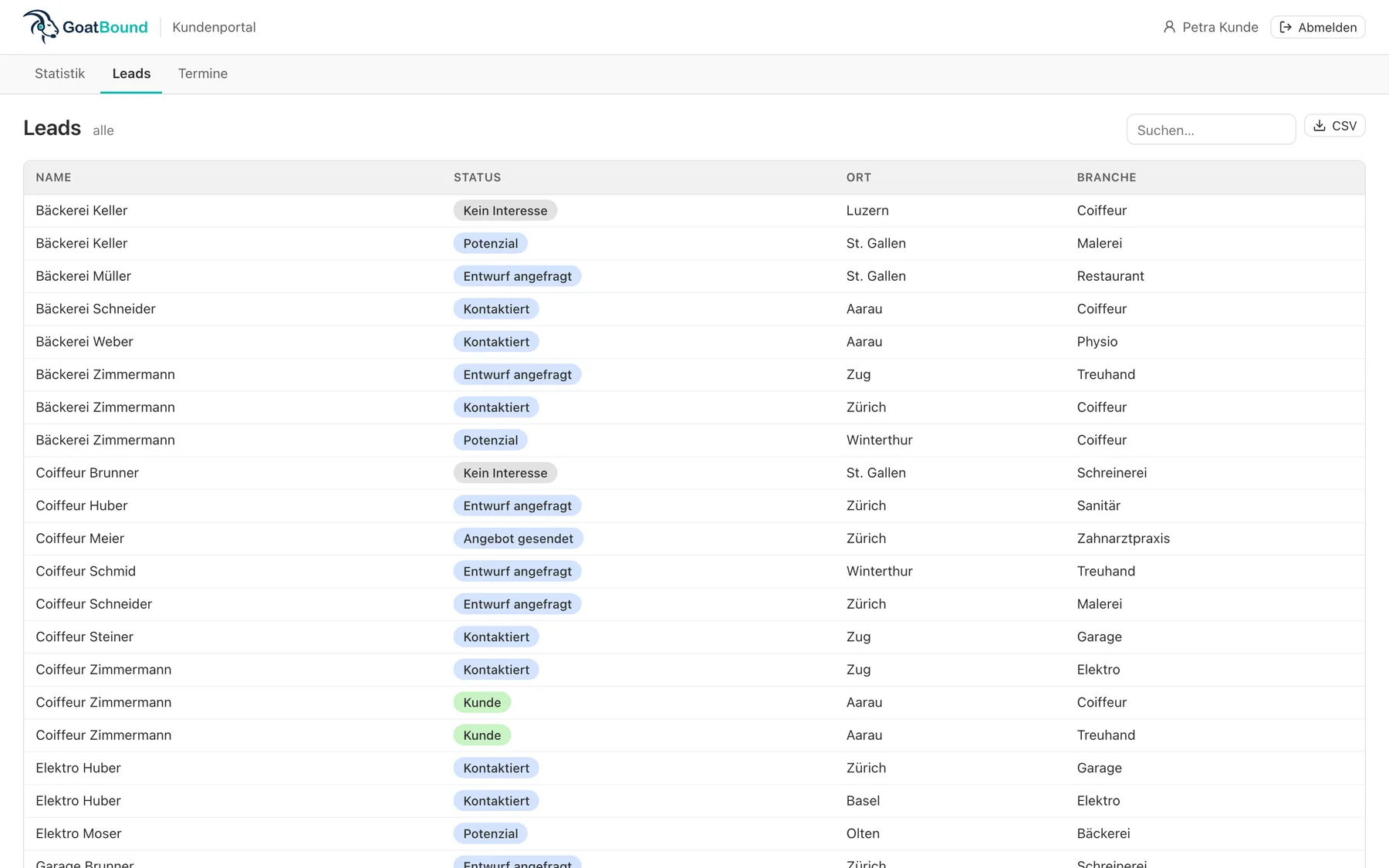Click the Petra Kunde user name
This screenshot has height=868, width=1389.
[x=1220, y=27]
